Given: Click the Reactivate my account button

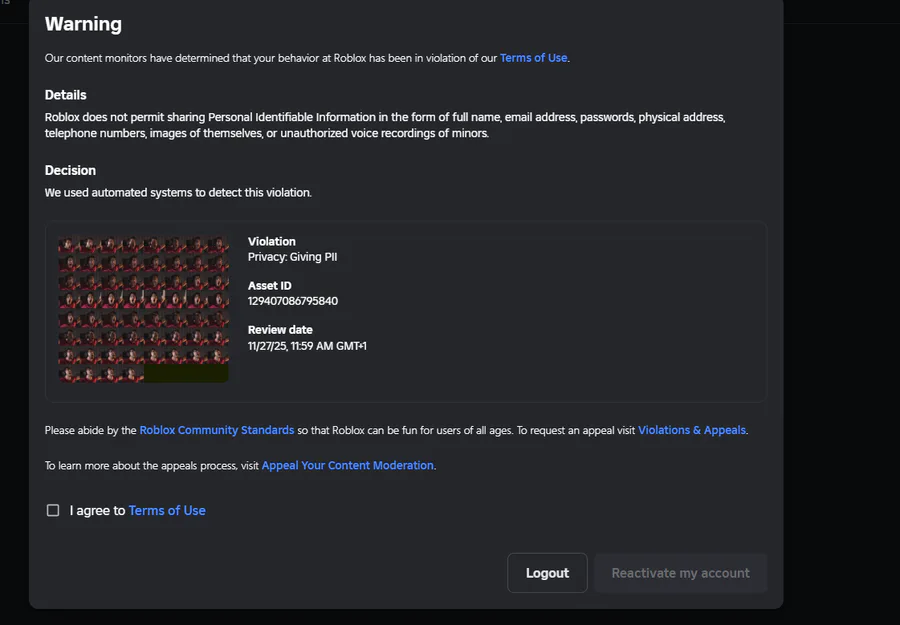Looking at the screenshot, I should [x=680, y=573].
